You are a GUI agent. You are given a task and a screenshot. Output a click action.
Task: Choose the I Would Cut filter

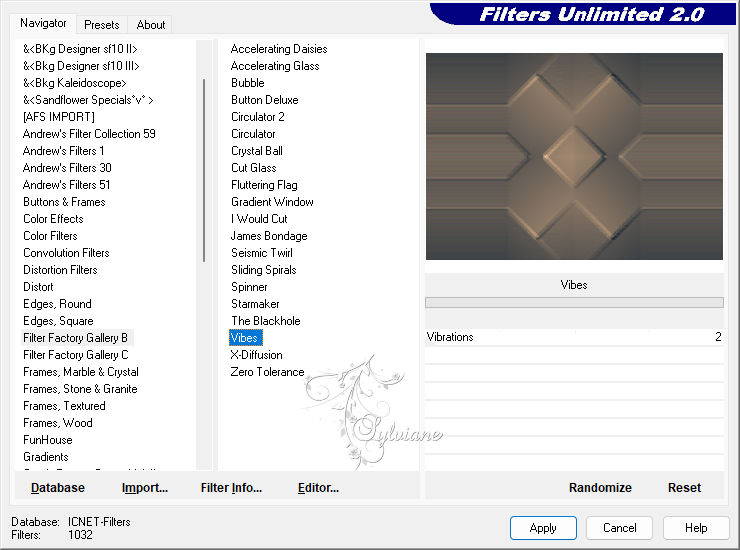click(259, 219)
